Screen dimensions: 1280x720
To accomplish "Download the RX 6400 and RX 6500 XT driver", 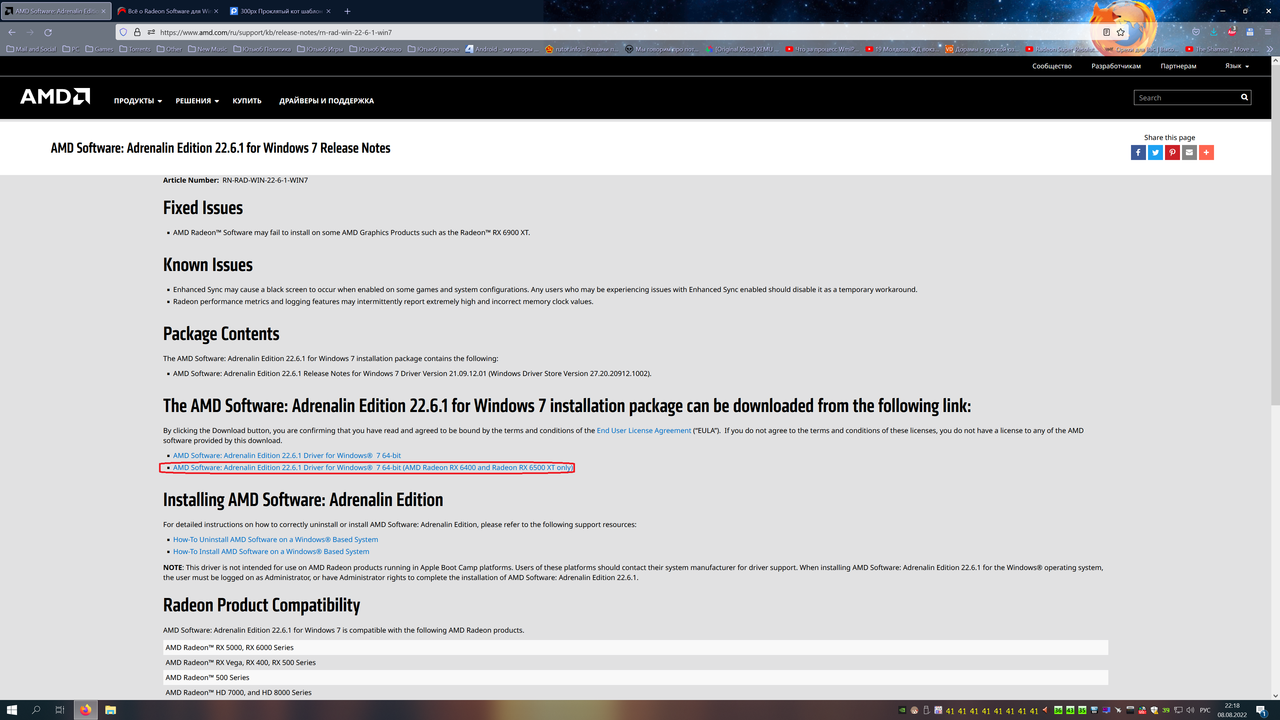I will (x=373, y=467).
